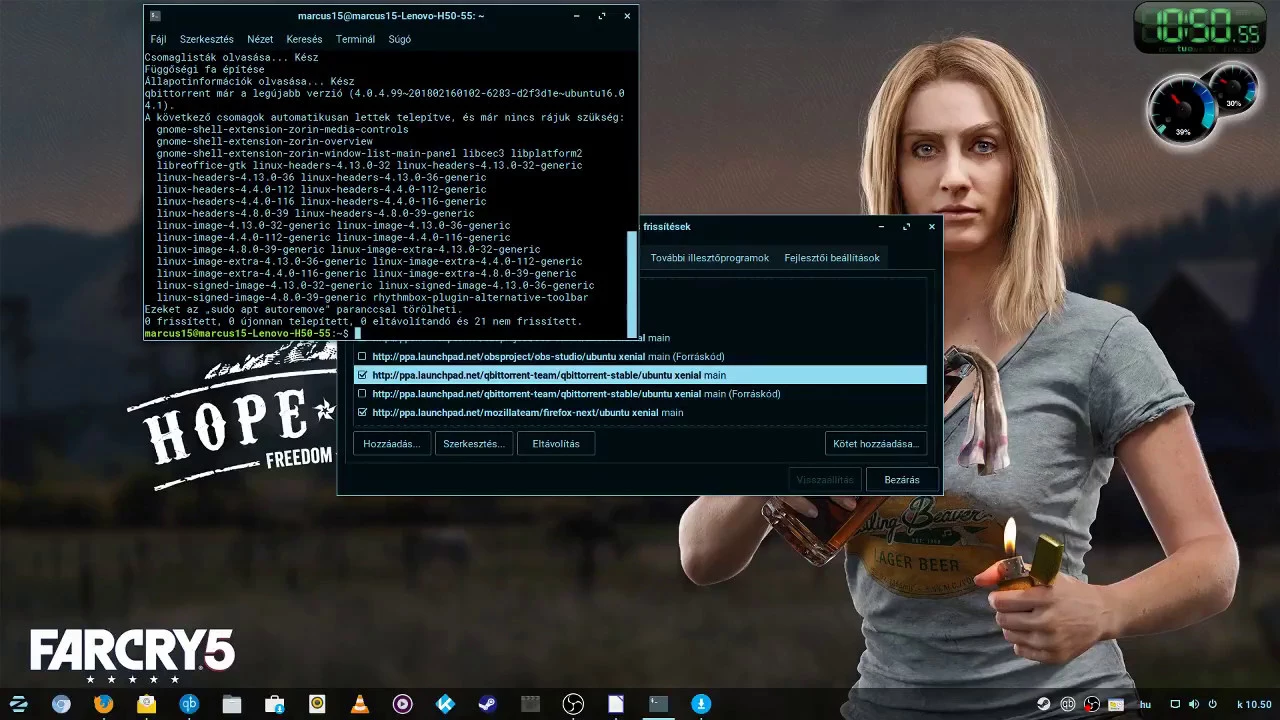Click the Eltávolítás button
The image size is (1280, 720).
556,444
